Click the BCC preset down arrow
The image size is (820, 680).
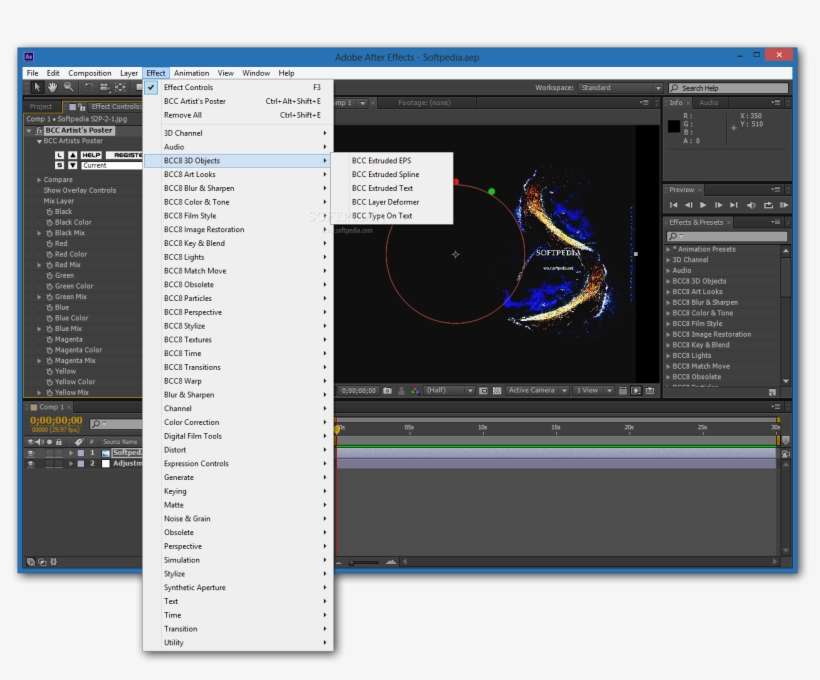pos(73,165)
